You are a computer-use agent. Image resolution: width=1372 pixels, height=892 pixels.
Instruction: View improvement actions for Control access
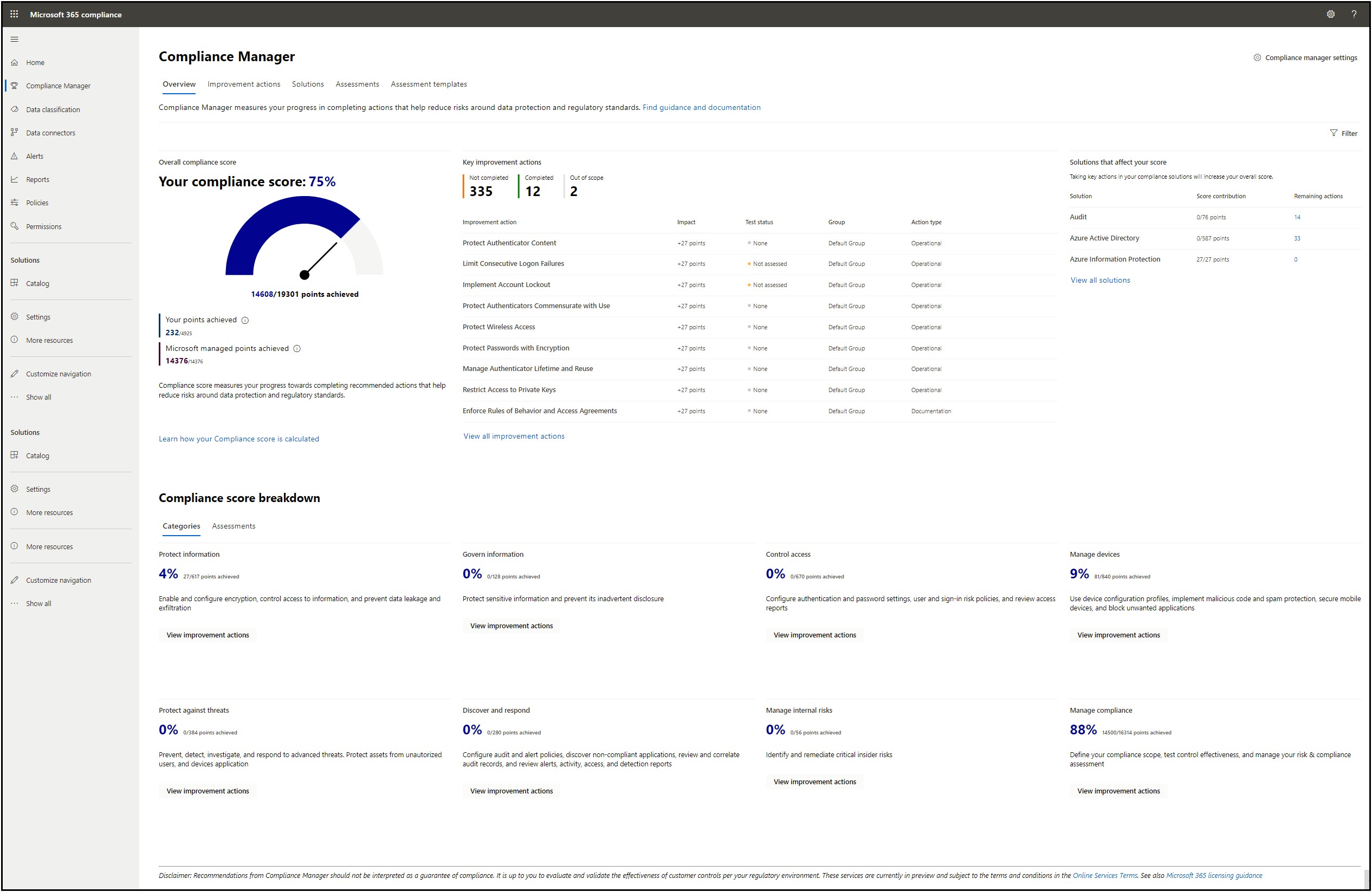[x=814, y=635]
